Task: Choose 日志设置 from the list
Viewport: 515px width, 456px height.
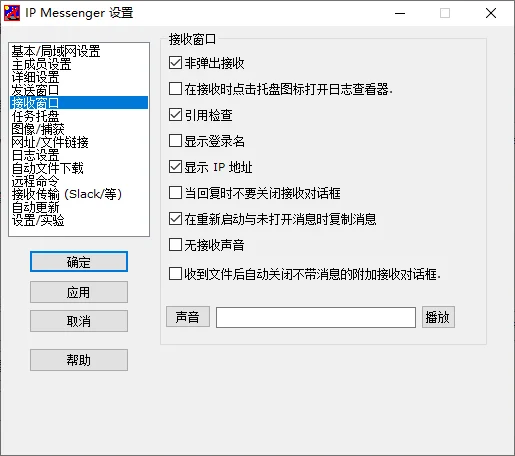Action: click(x=79, y=155)
